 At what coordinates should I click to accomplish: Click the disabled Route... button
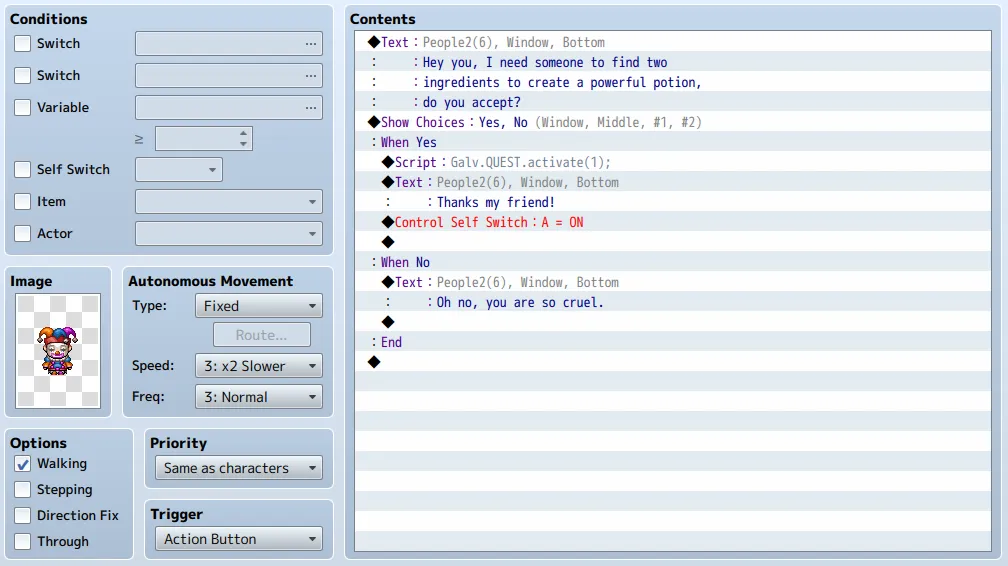[262, 335]
